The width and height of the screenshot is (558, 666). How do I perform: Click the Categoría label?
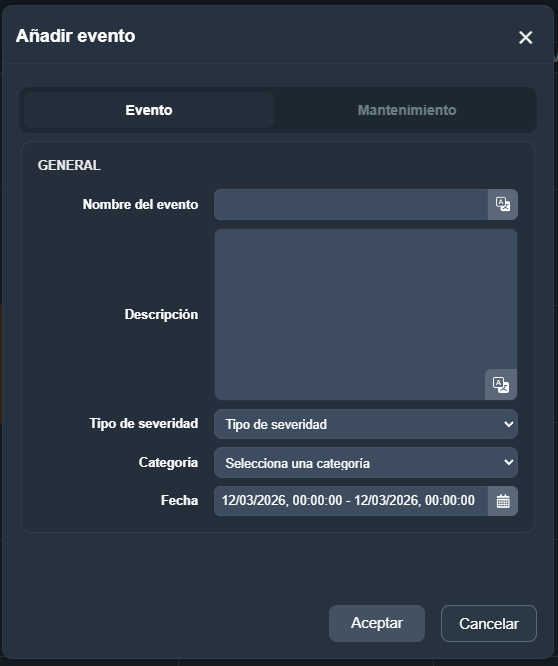point(168,462)
